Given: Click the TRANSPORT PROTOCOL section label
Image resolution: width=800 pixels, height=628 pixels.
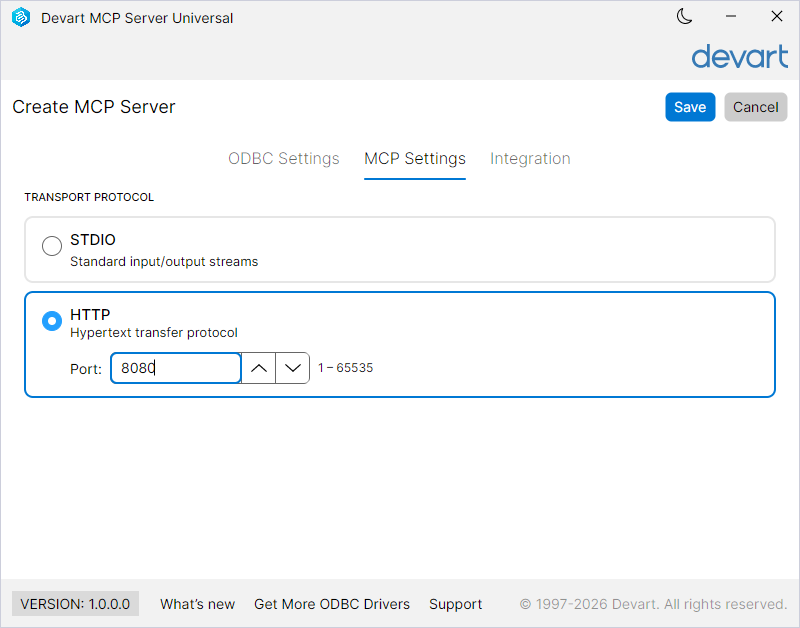Looking at the screenshot, I should [x=89, y=197].
